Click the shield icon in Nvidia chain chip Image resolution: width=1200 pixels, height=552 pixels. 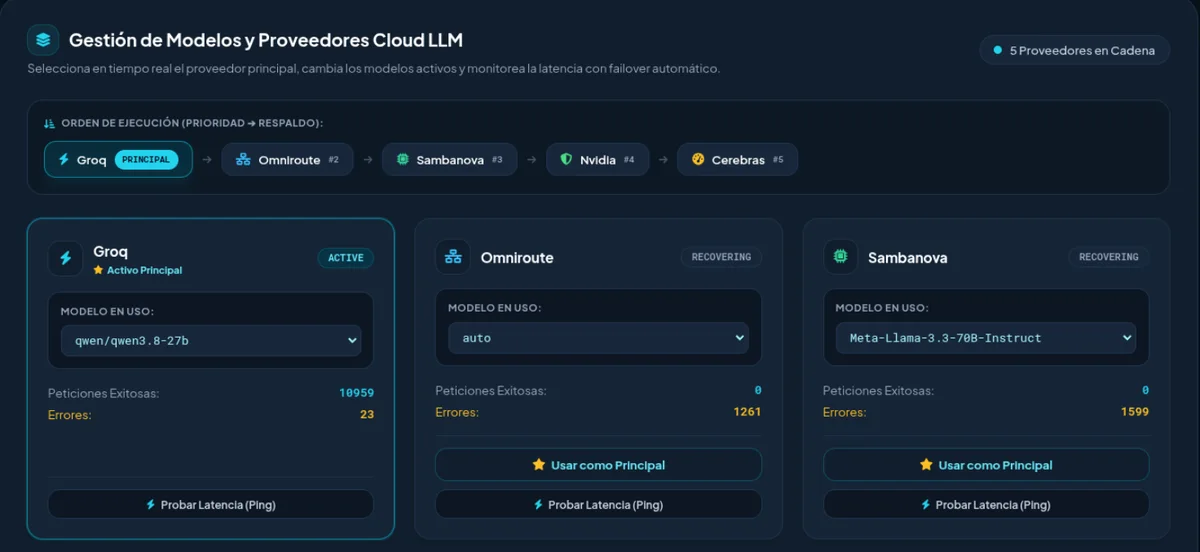566,160
